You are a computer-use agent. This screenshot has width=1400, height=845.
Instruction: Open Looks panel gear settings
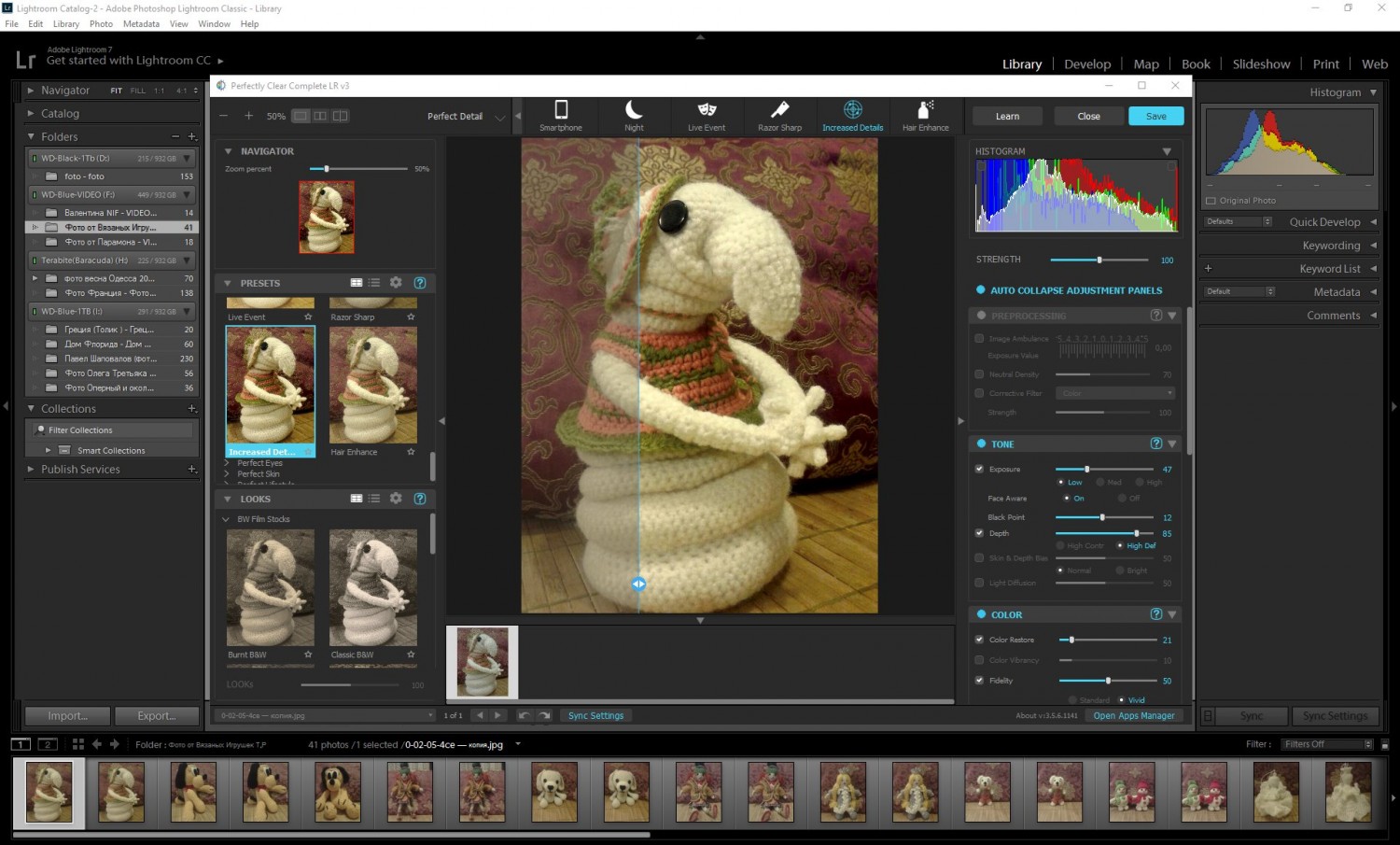coord(396,499)
